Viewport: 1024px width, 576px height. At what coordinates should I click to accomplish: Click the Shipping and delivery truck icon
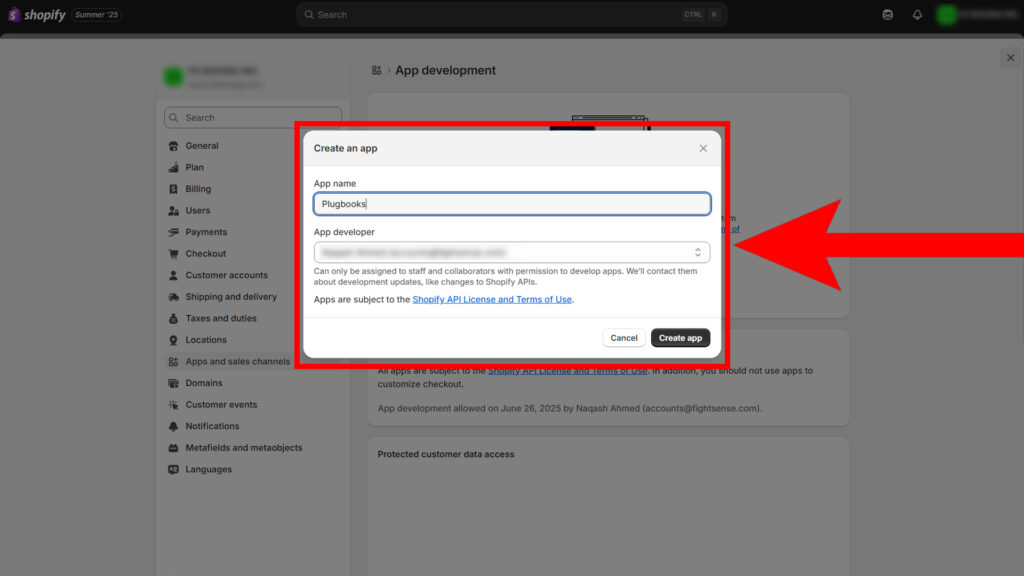coord(173,296)
